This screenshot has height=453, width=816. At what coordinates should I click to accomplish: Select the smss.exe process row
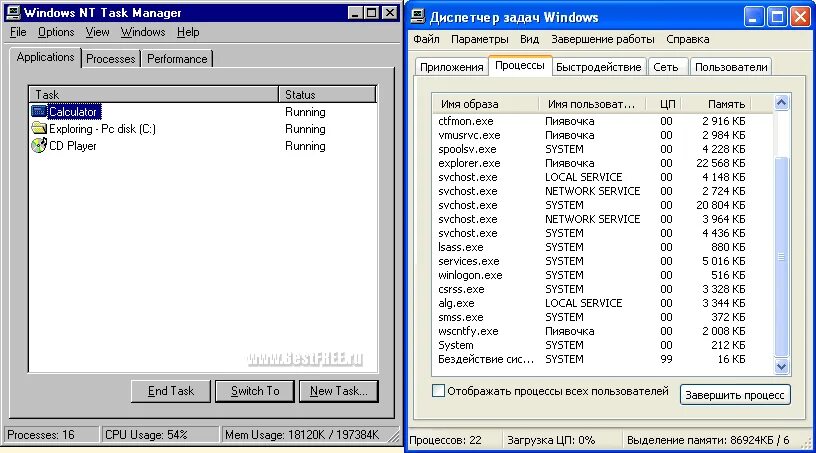click(602, 317)
